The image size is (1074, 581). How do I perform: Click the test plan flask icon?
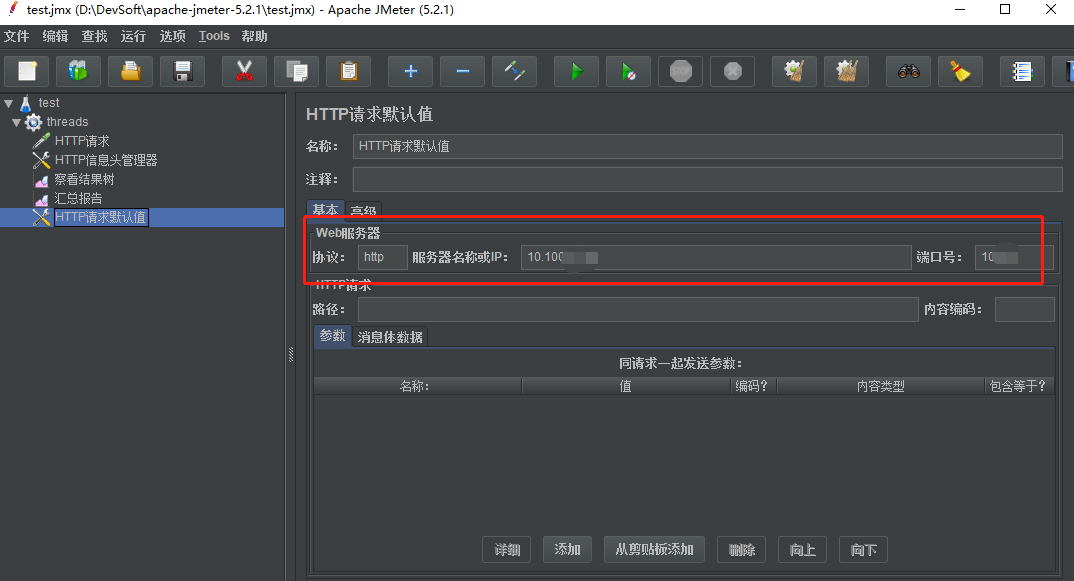coord(25,103)
